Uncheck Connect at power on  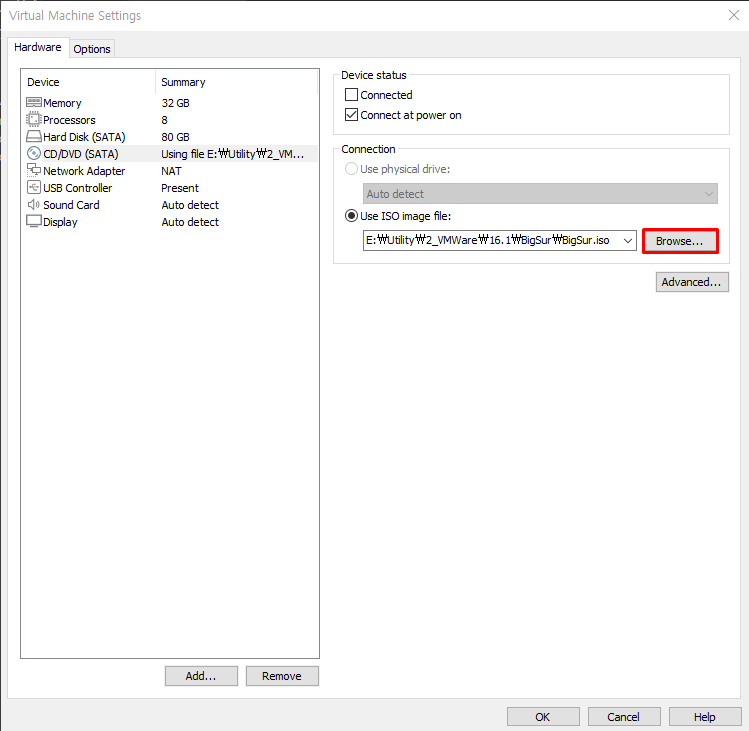(351, 115)
